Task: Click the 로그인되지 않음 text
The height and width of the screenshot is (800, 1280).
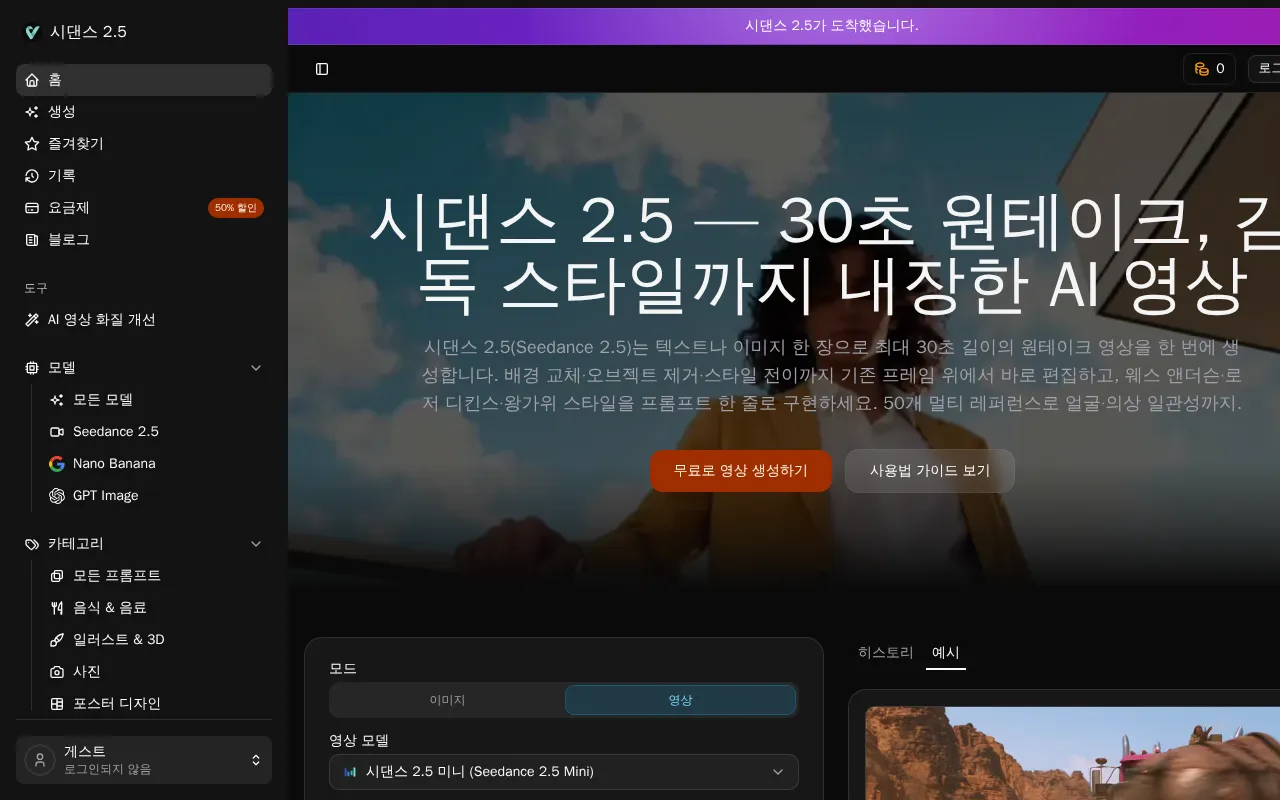Action: (108, 770)
